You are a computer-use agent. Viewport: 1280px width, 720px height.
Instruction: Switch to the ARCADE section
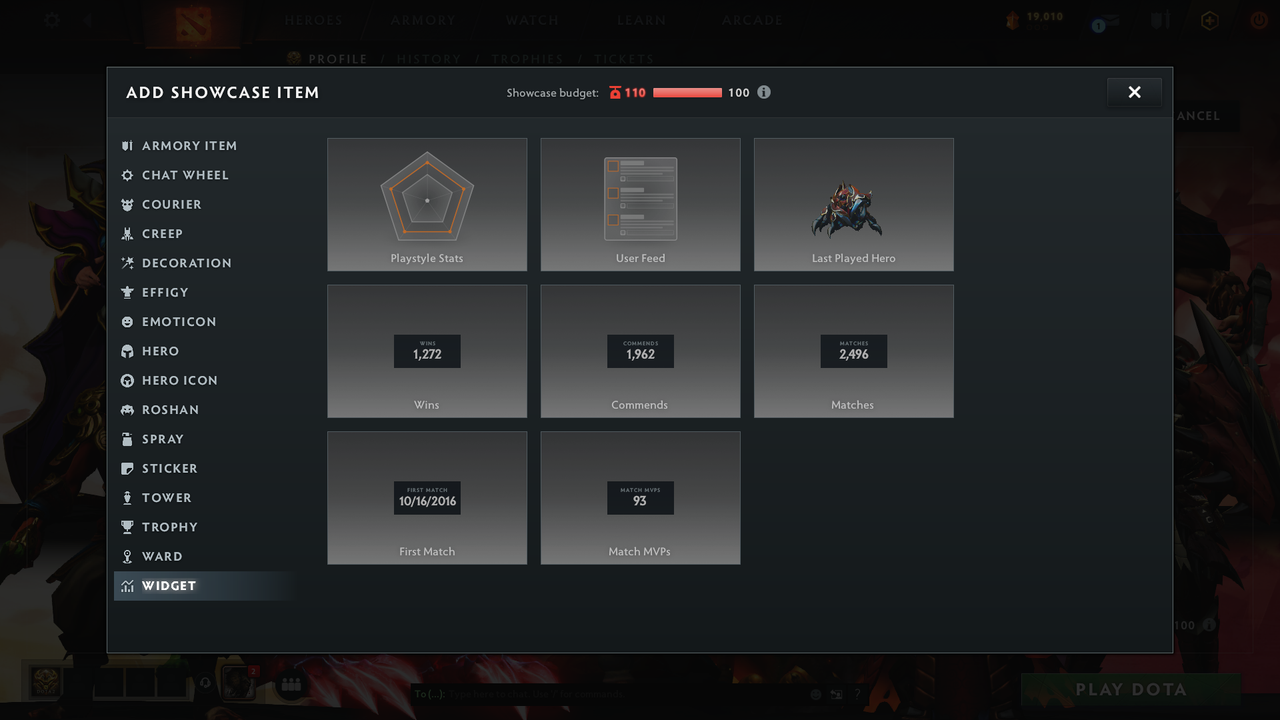[752, 20]
